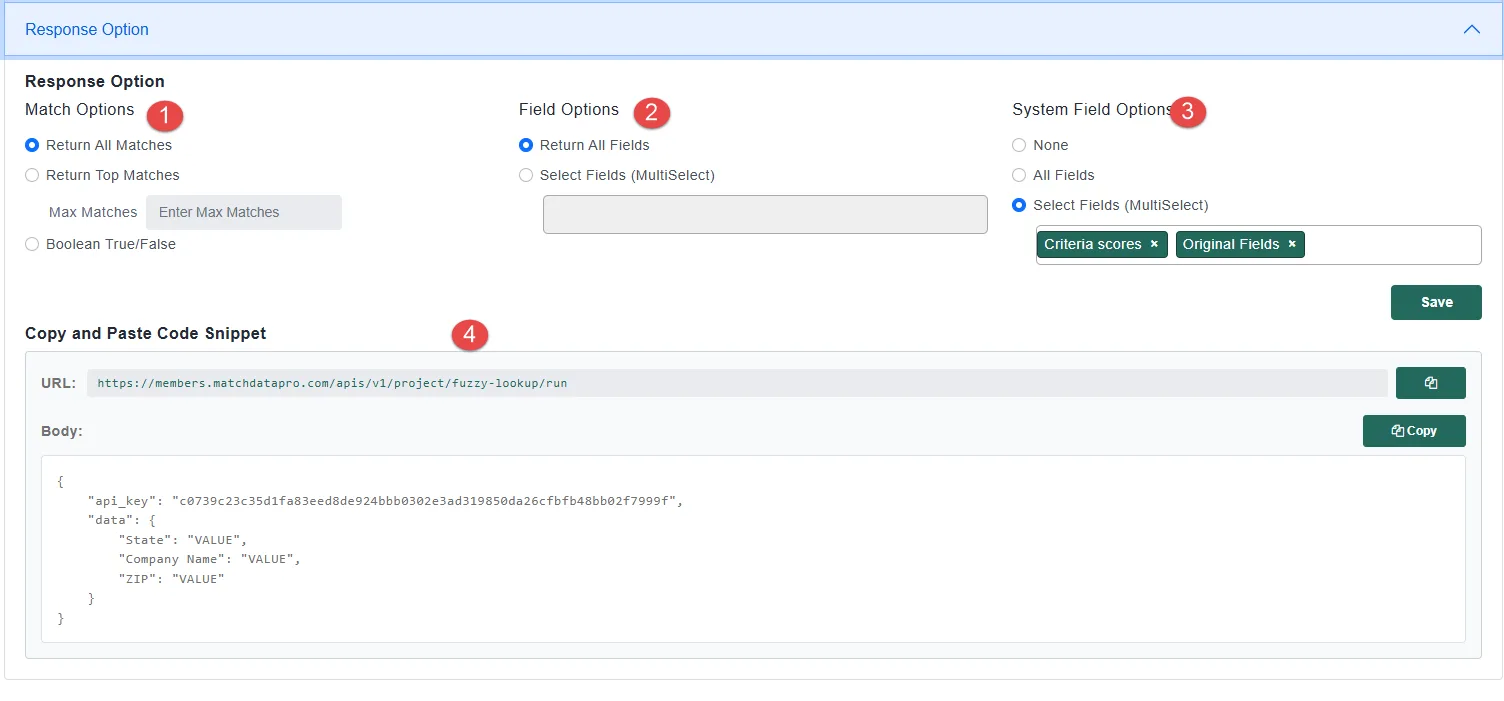1504x701 pixels.
Task: Set System Field Options to None
Action: [x=1019, y=145]
